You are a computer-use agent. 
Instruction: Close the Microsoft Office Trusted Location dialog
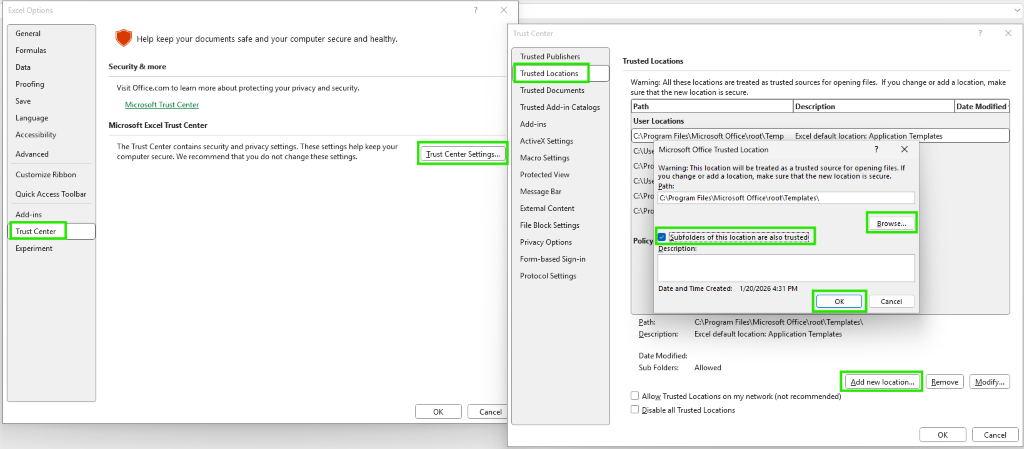click(904, 149)
